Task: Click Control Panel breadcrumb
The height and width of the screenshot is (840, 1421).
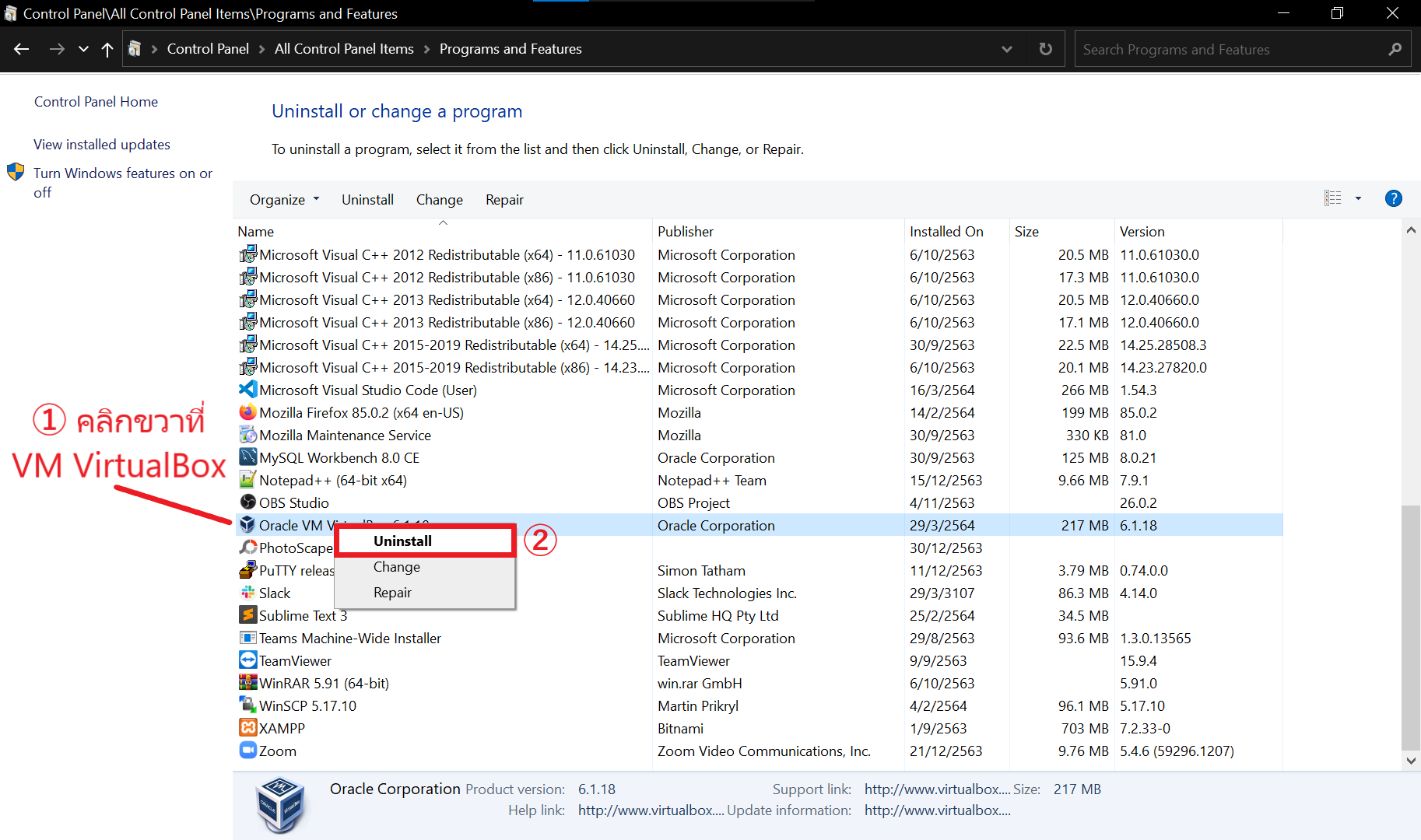Action: (208, 49)
